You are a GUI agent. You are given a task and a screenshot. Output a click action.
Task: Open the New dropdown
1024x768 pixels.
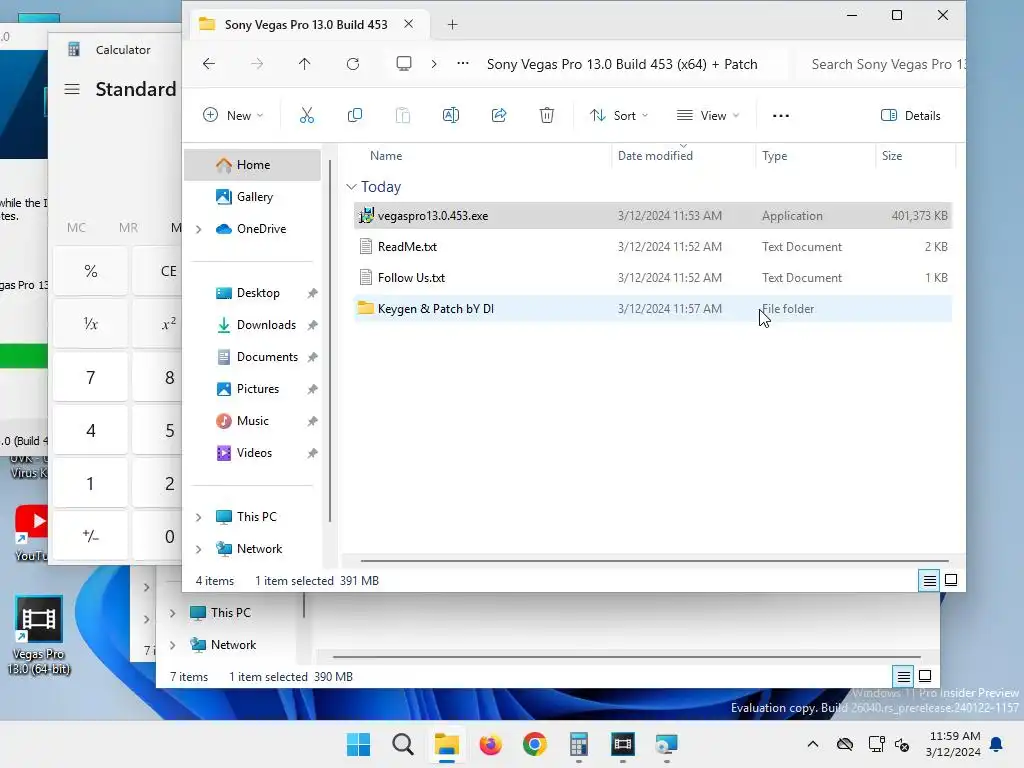[233, 116]
